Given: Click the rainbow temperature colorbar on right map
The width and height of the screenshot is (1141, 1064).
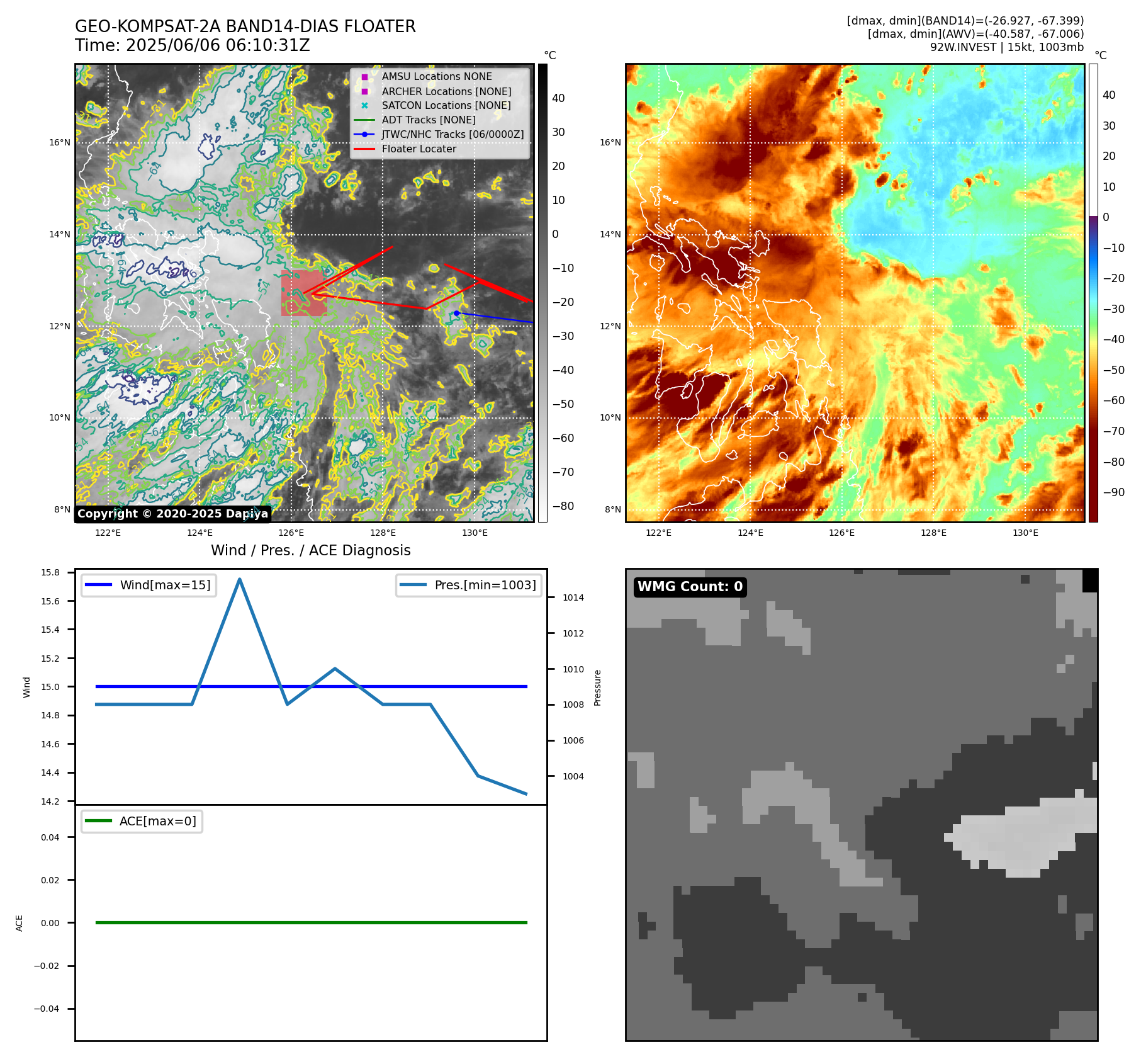Looking at the screenshot, I should coord(1094,293).
